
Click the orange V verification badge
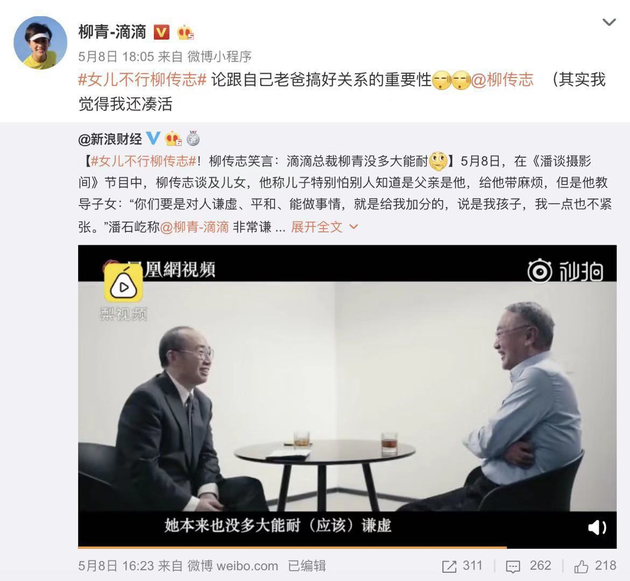point(162,32)
